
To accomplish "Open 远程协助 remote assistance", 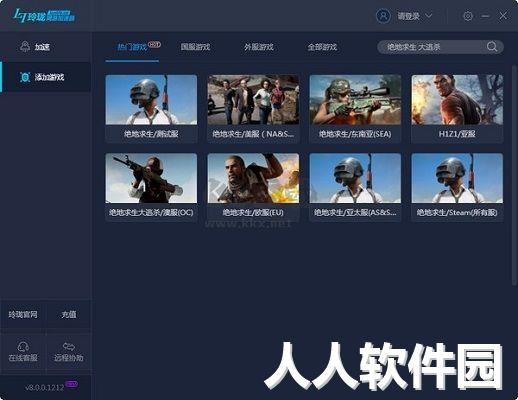I will (69, 352).
